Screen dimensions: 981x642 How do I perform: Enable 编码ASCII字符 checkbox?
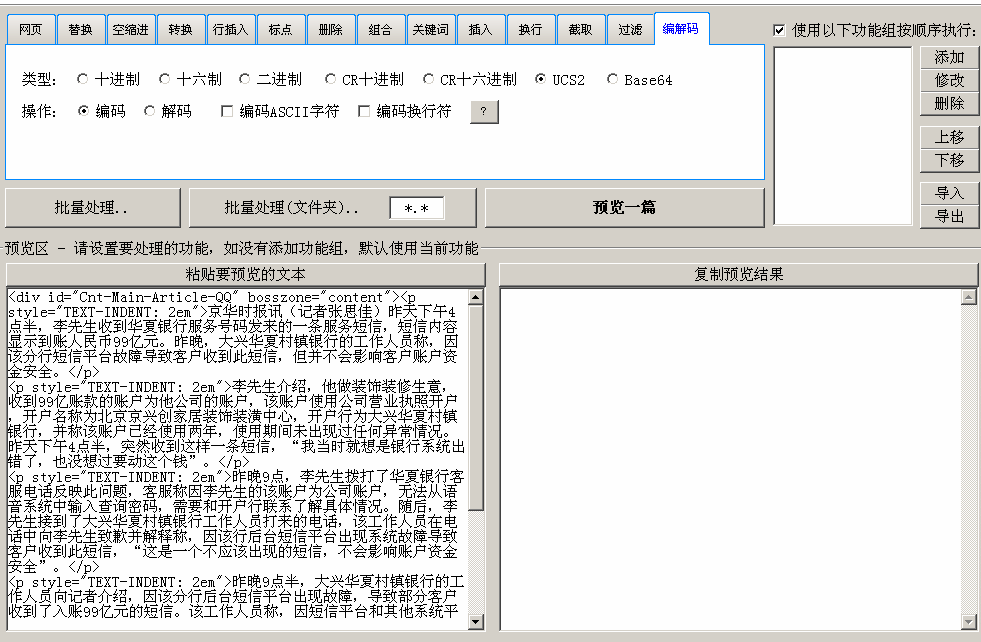pyautogui.click(x=227, y=112)
